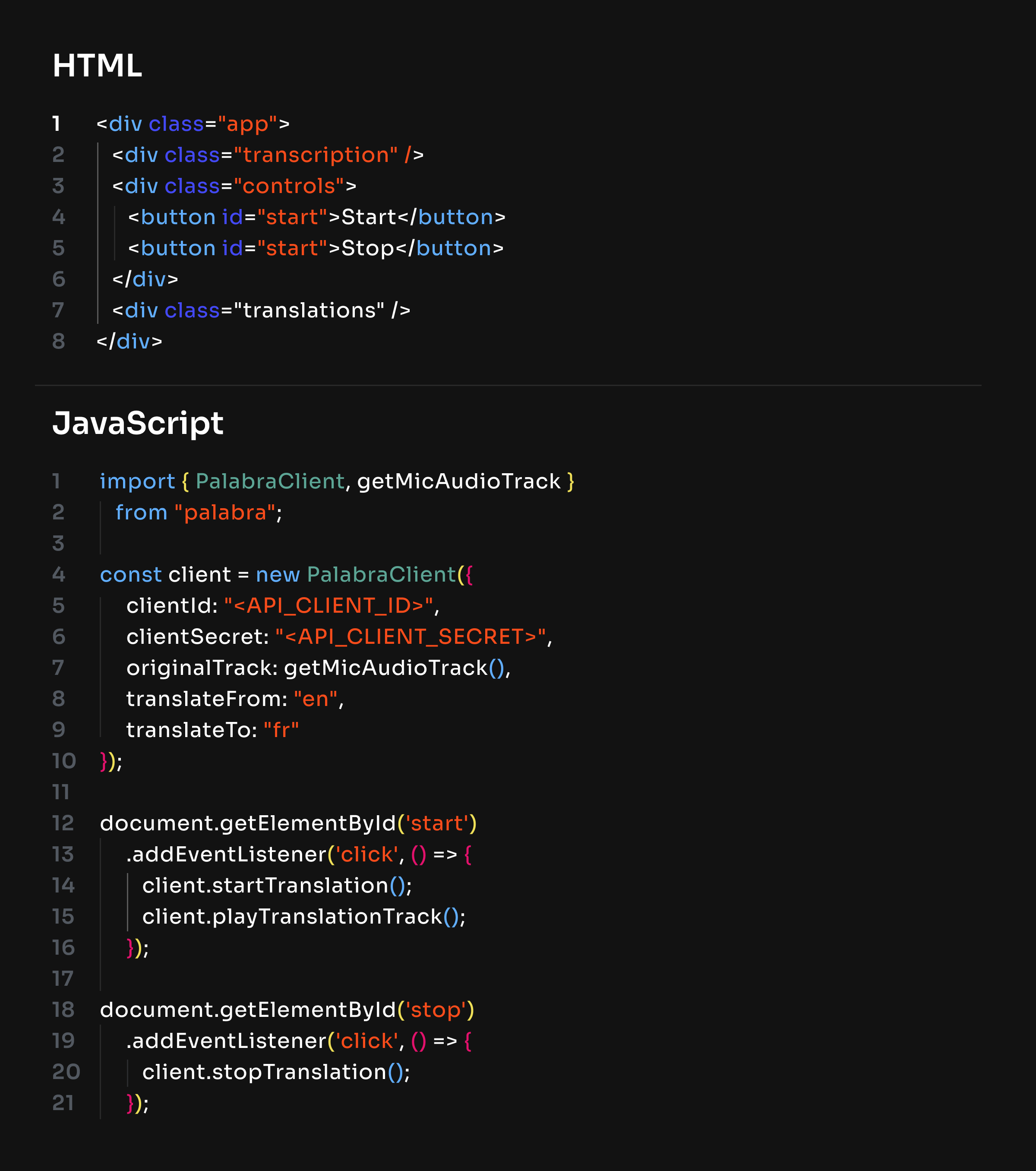The image size is (1036, 1171).
Task: Click the HTML section heading
Action: click(x=97, y=65)
